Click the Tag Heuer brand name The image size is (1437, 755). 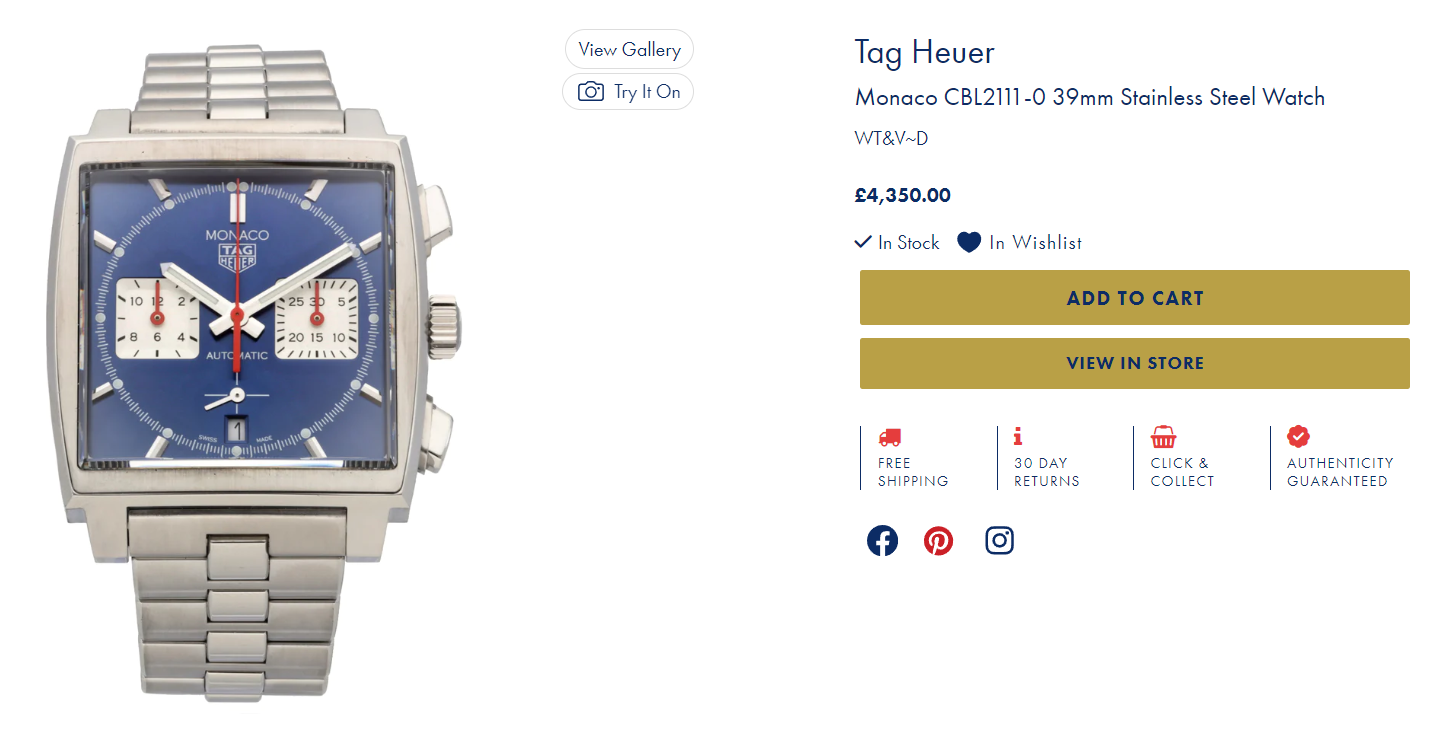click(x=924, y=52)
